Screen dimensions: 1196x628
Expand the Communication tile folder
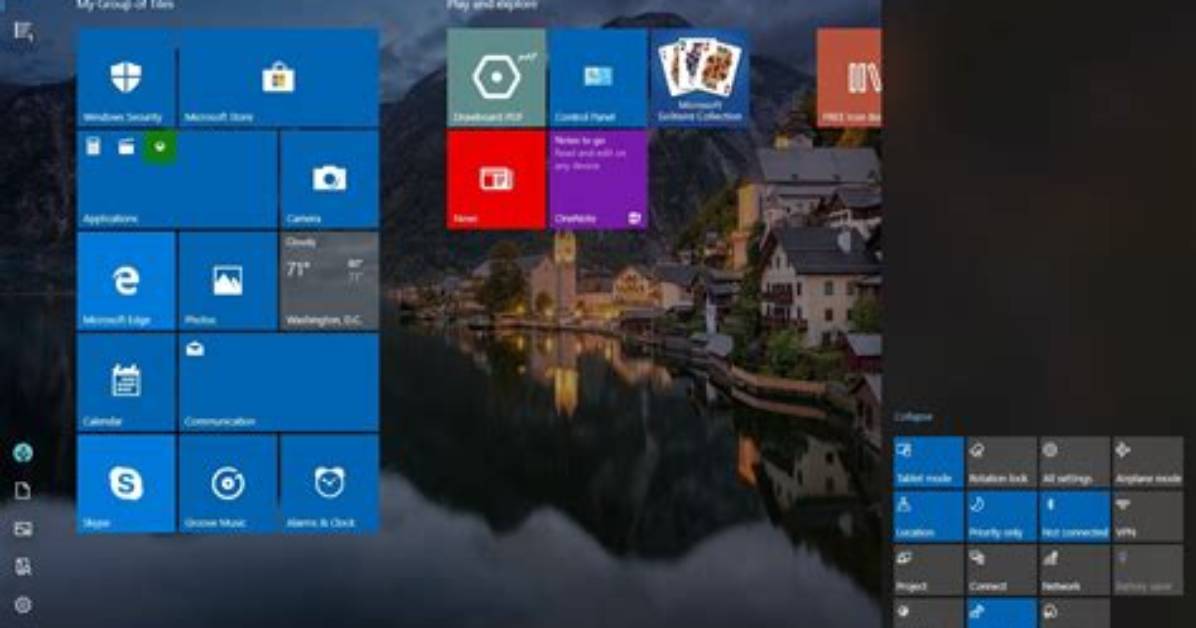point(278,382)
